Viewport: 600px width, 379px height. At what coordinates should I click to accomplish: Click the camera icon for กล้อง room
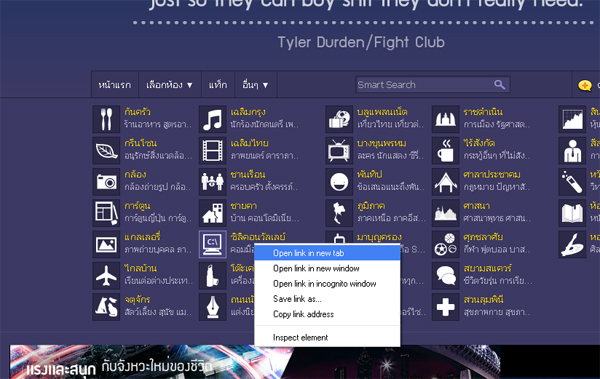[x=106, y=182]
